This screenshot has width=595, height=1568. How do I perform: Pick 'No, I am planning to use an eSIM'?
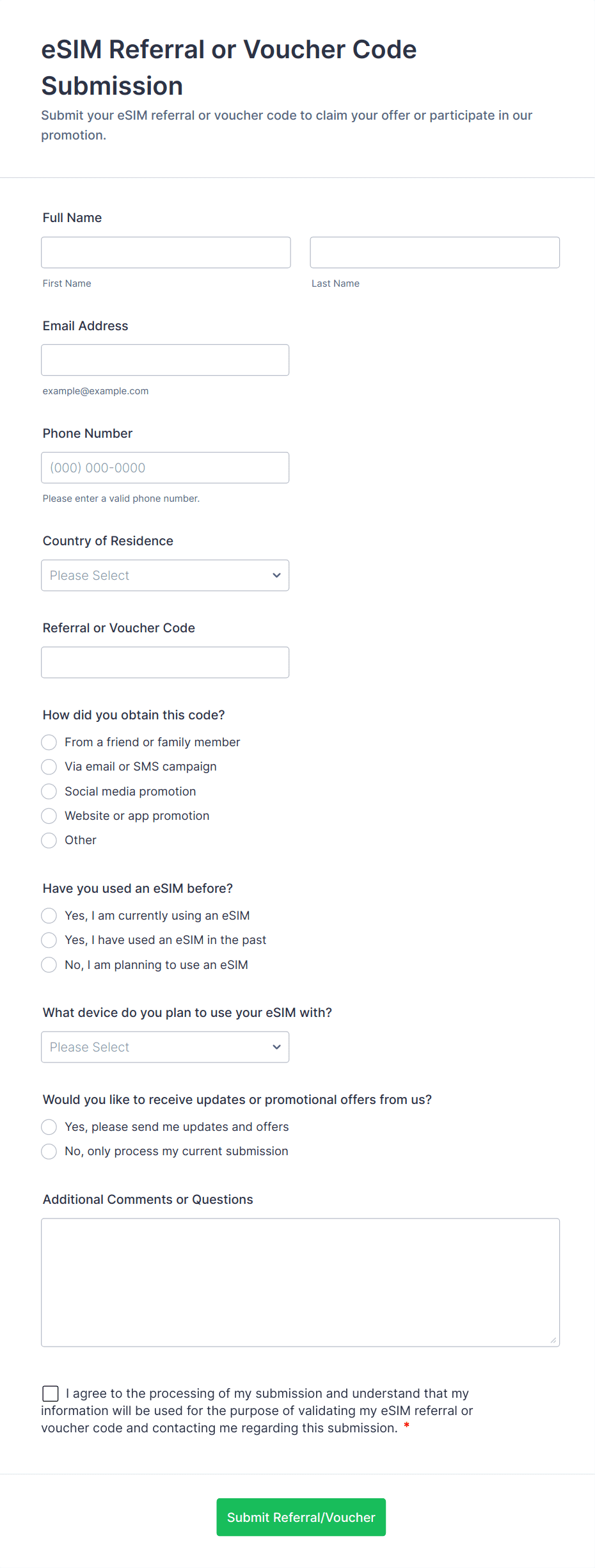49,965
